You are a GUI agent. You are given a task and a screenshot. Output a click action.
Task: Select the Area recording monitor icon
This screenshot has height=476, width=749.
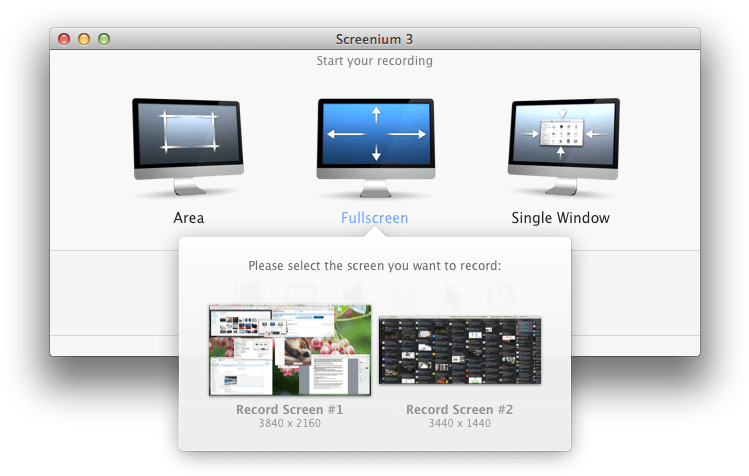point(188,146)
